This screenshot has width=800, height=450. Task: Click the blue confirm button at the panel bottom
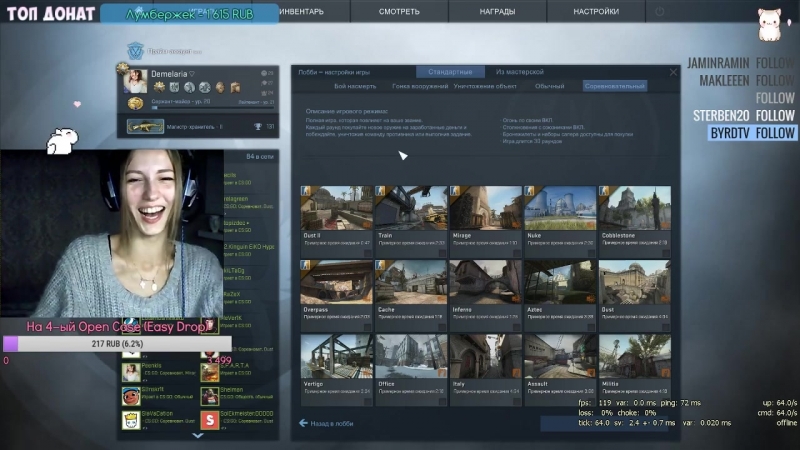604,423
